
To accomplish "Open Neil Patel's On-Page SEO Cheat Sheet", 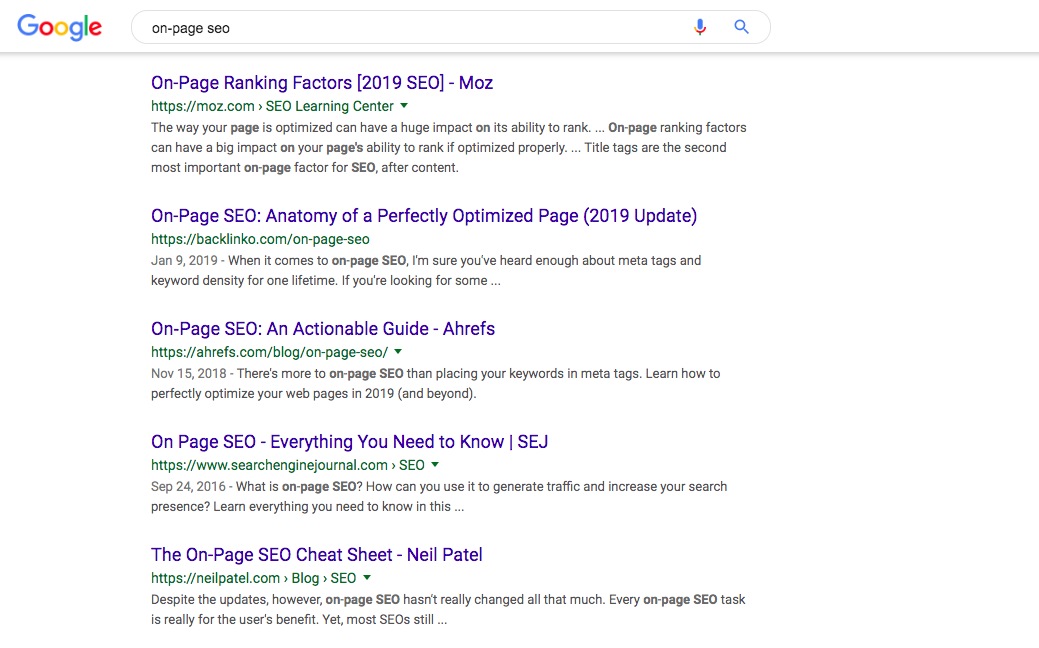I will [x=316, y=554].
